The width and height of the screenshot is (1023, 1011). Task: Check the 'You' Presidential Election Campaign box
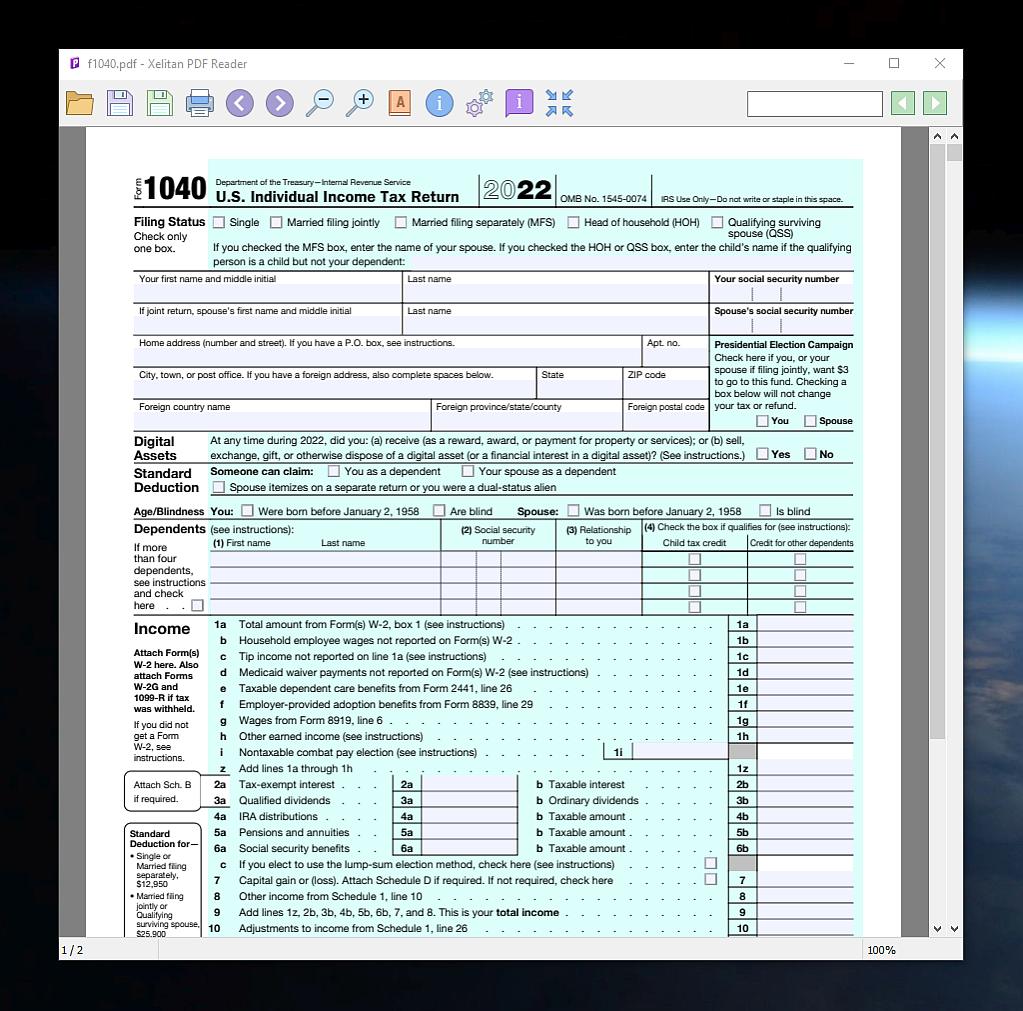761,421
